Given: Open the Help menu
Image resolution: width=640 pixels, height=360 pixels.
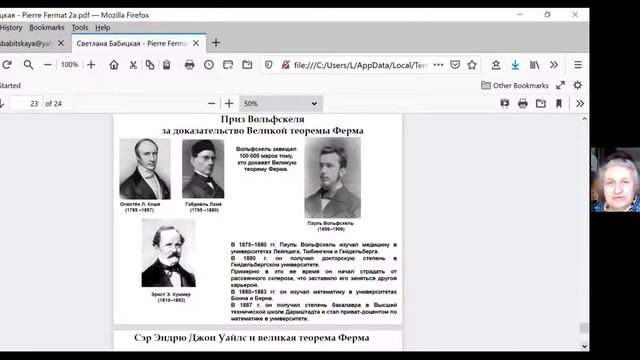Looking at the screenshot, I should [102, 27].
